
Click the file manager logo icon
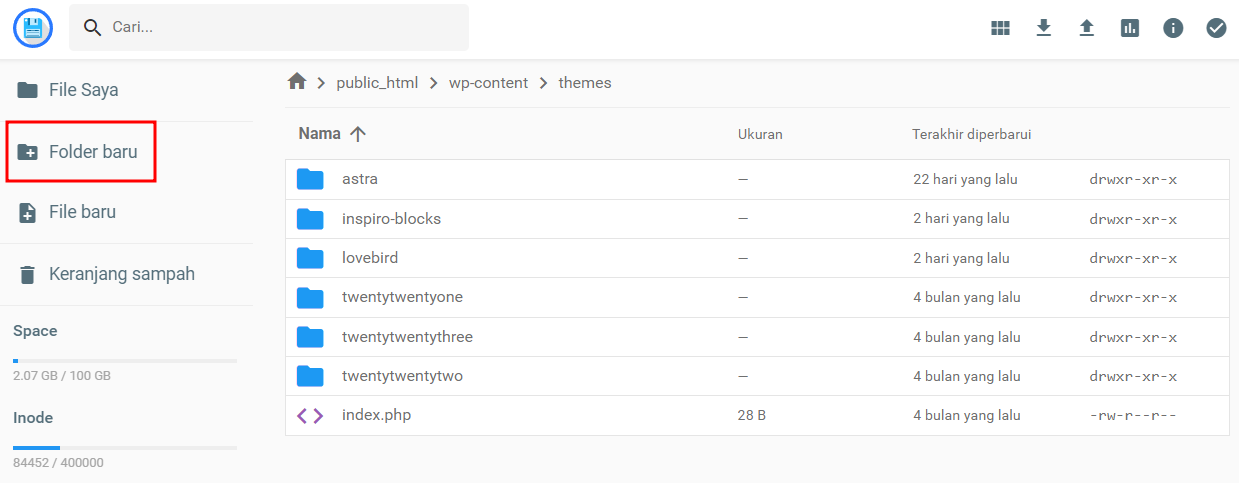coord(33,27)
